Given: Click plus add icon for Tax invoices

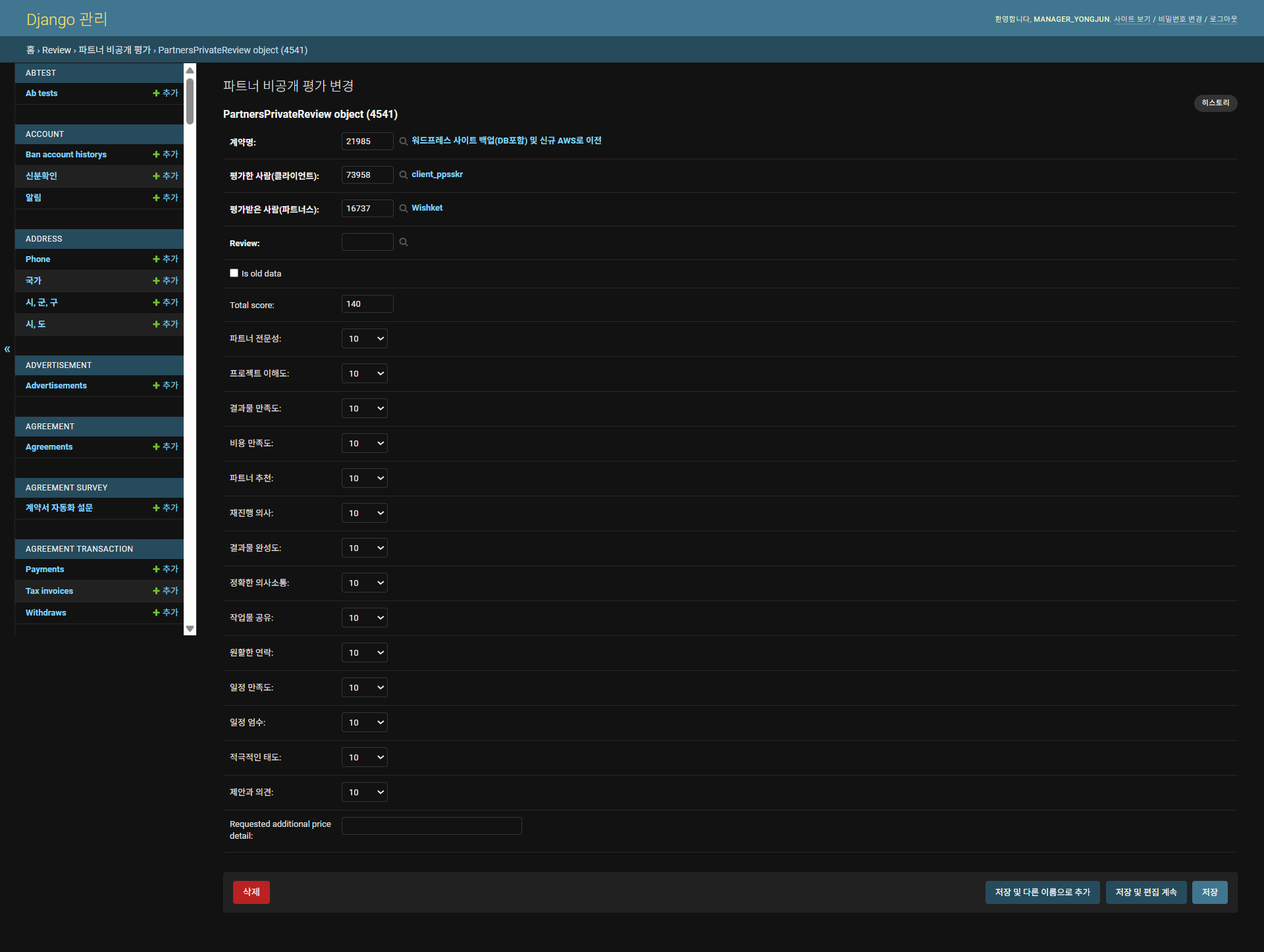Looking at the screenshot, I should tap(157, 591).
